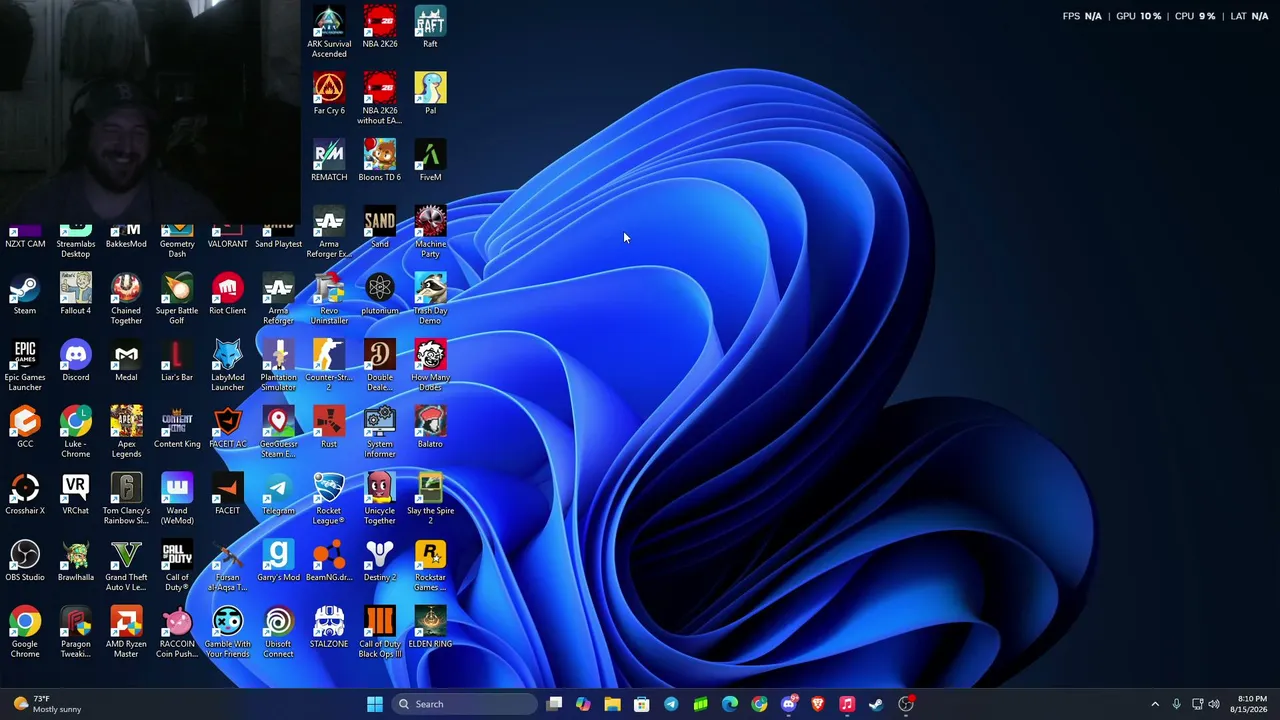Select the Revo Uninstaller desktop icon
Viewport: 1280px width, 720px height.
click(x=329, y=299)
